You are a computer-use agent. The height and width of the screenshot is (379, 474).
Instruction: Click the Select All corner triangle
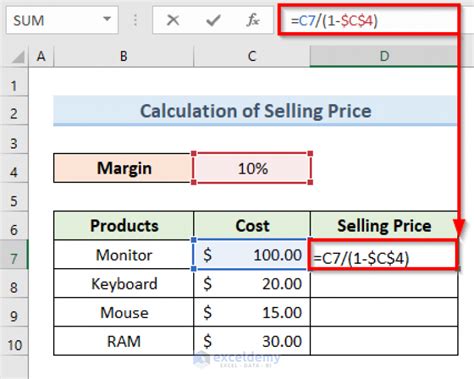point(18,57)
